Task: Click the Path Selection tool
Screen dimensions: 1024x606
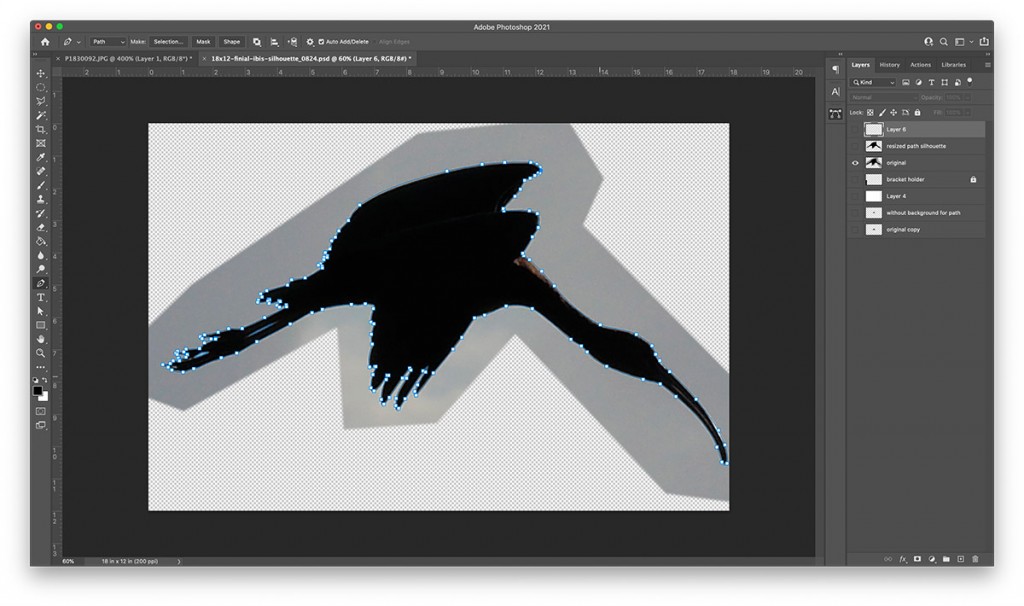Action: pyautogui.click(x=42, y=311)
